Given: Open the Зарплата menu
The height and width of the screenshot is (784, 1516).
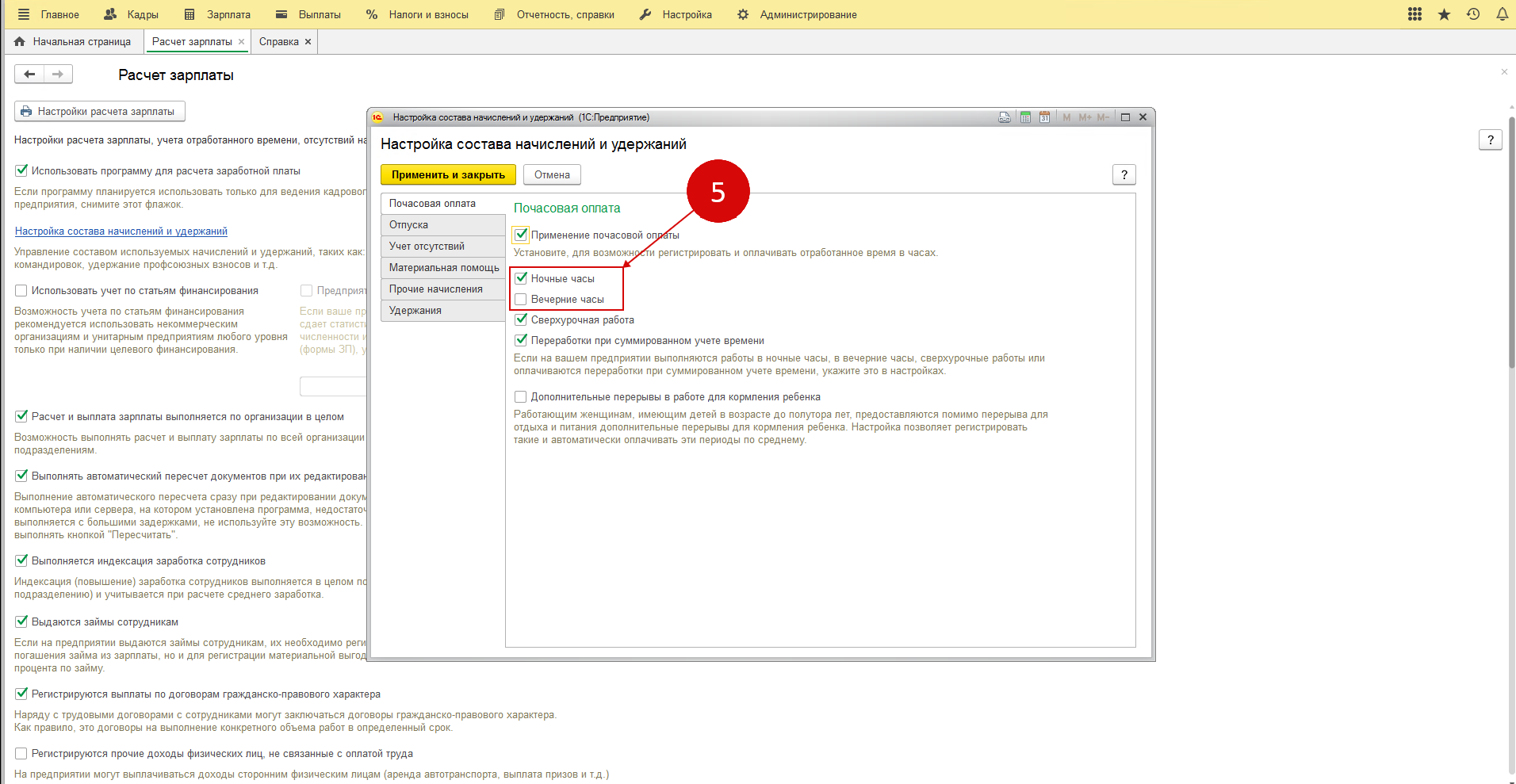Looking at the screenshot, I should click(217, 14).
